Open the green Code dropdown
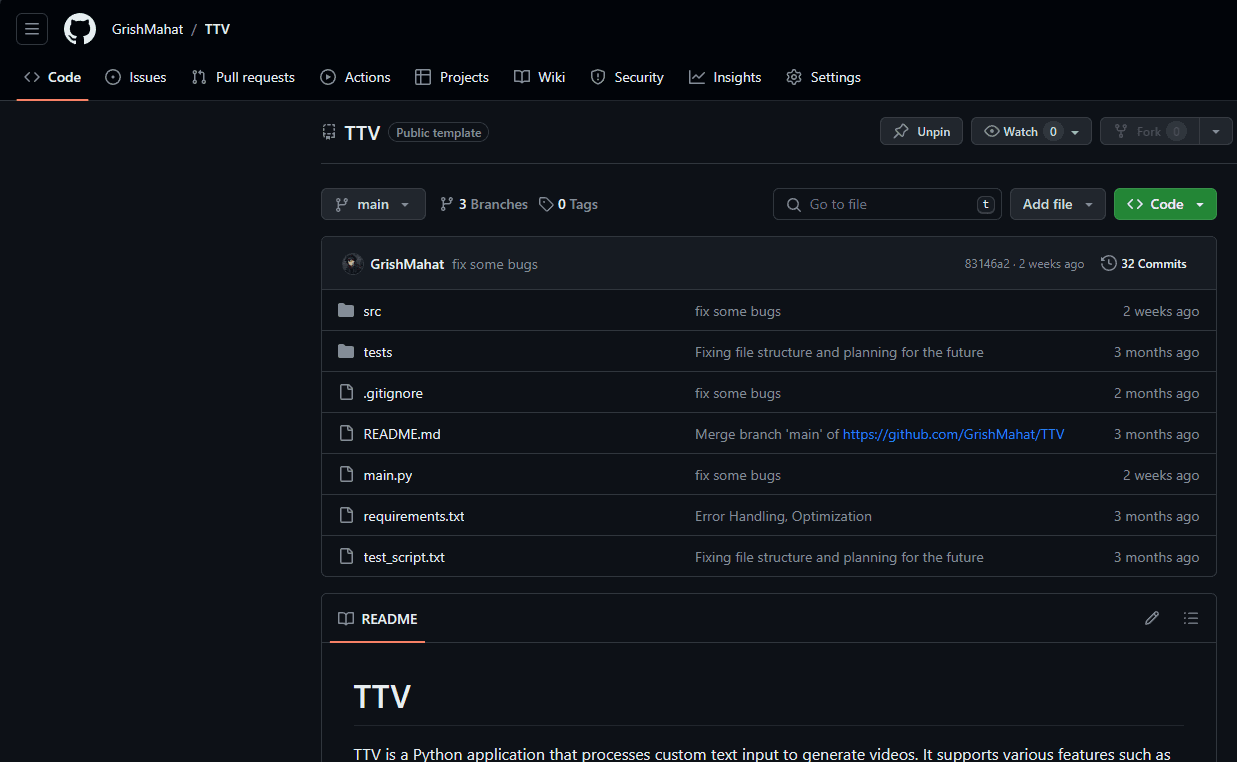 (x=1165, y=204)
